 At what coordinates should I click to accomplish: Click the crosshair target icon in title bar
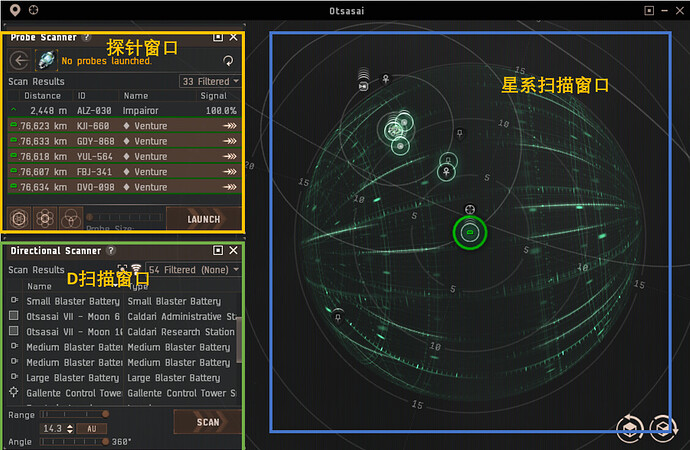click(x=33, y=10)
